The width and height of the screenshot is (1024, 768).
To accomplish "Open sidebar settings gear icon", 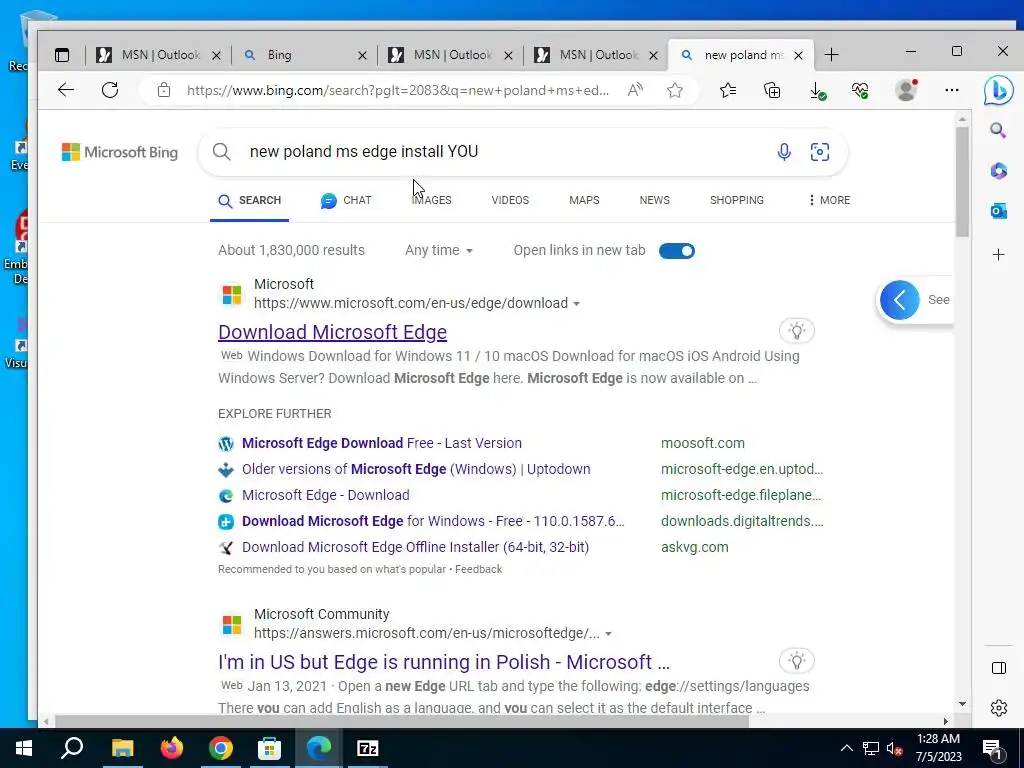I will [x=999, y=708].
